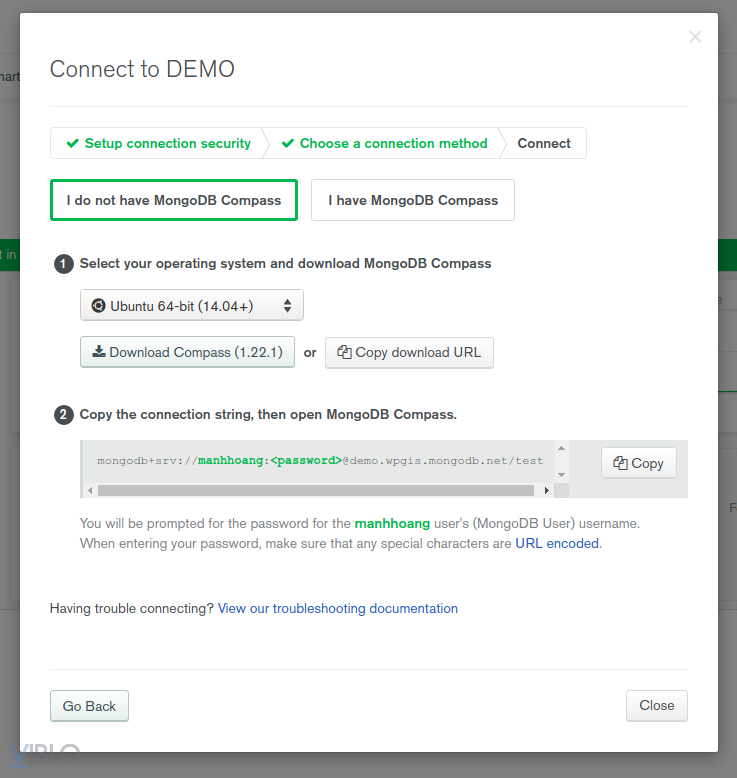Go to Choose a connection method step
Viewport: 737px width, 778px height.
click(393, 143)
